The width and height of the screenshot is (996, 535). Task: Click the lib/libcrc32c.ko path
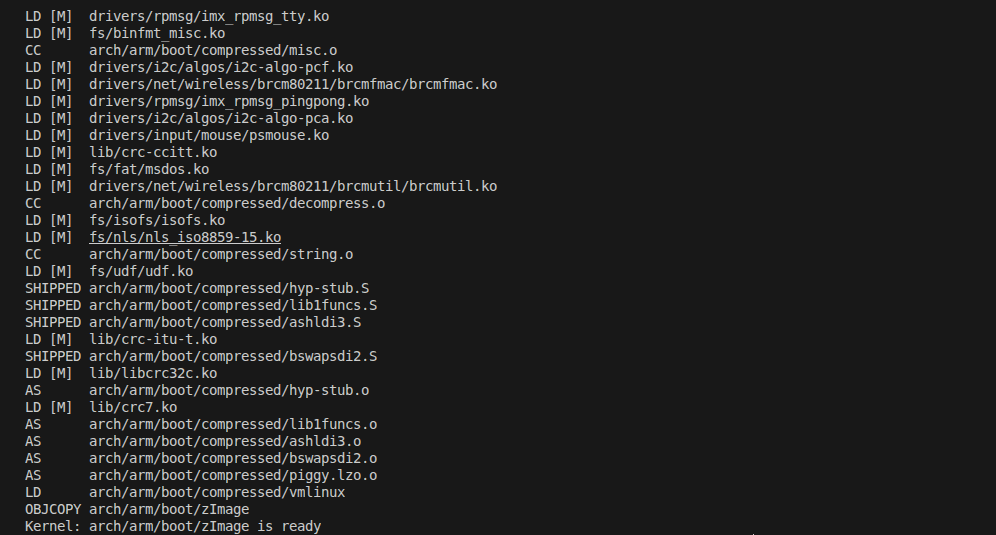pos(152,373)
